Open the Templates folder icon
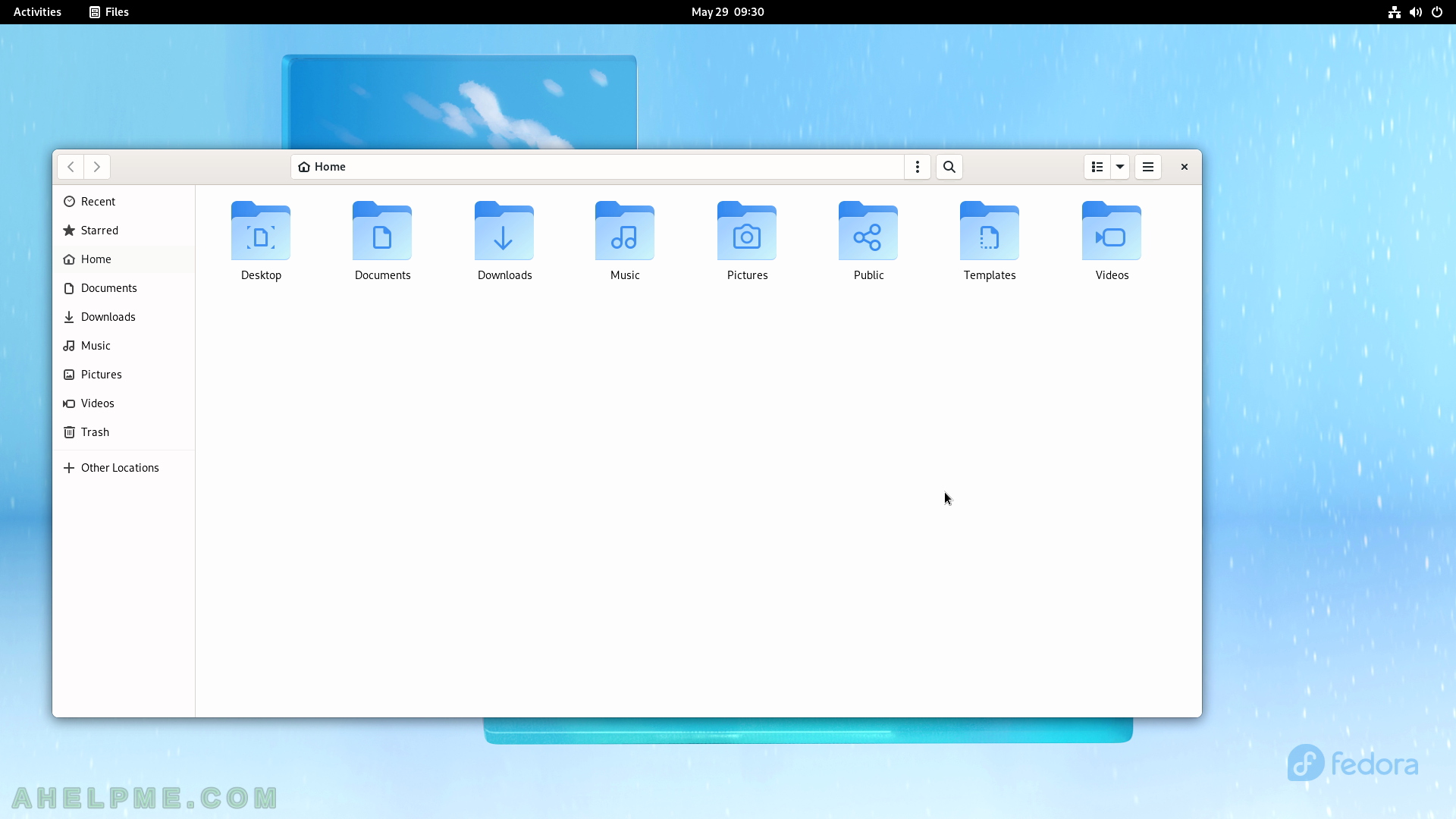 pyautogui.click(x=990, y=231)
